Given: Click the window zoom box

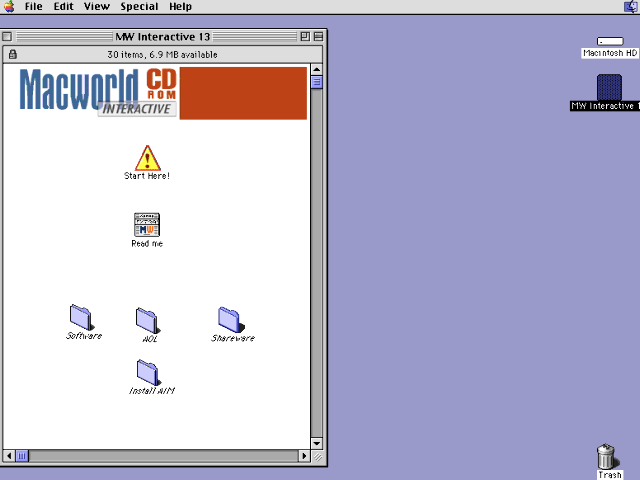Looking at the screenshot, I should [305, 37].
